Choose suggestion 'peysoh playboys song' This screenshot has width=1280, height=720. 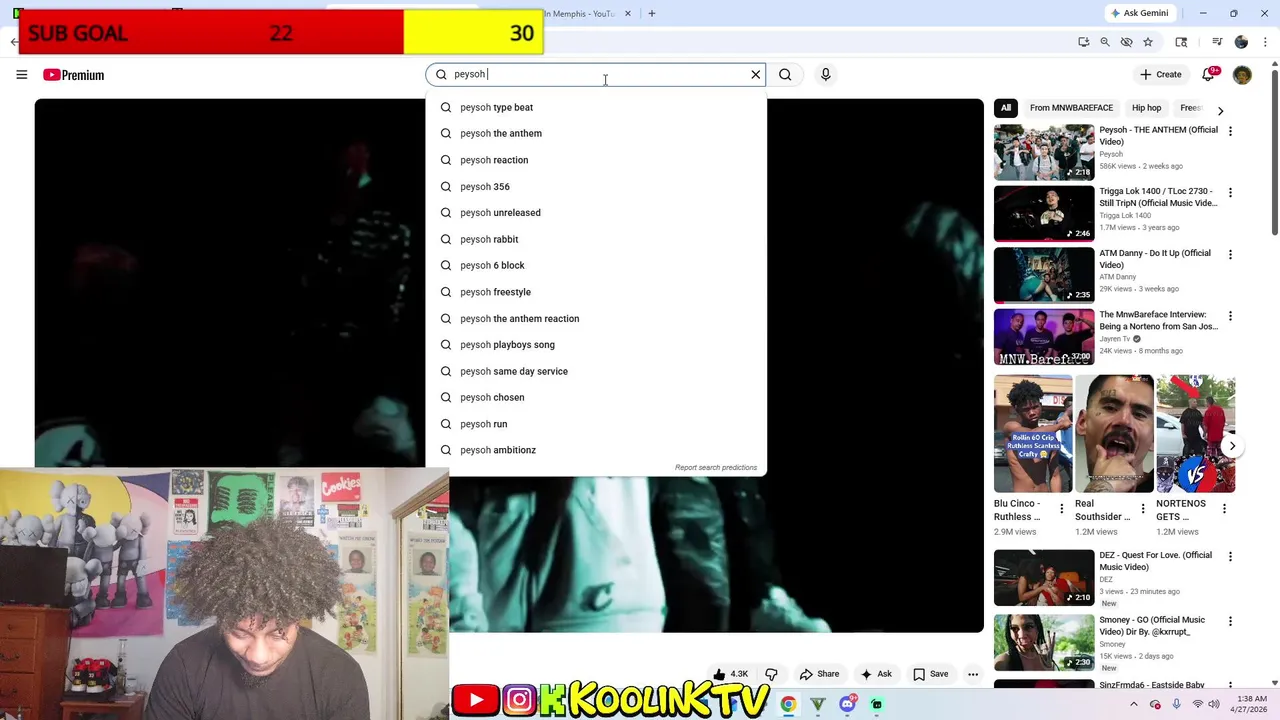pyautogui.click(x=596, y=344)
